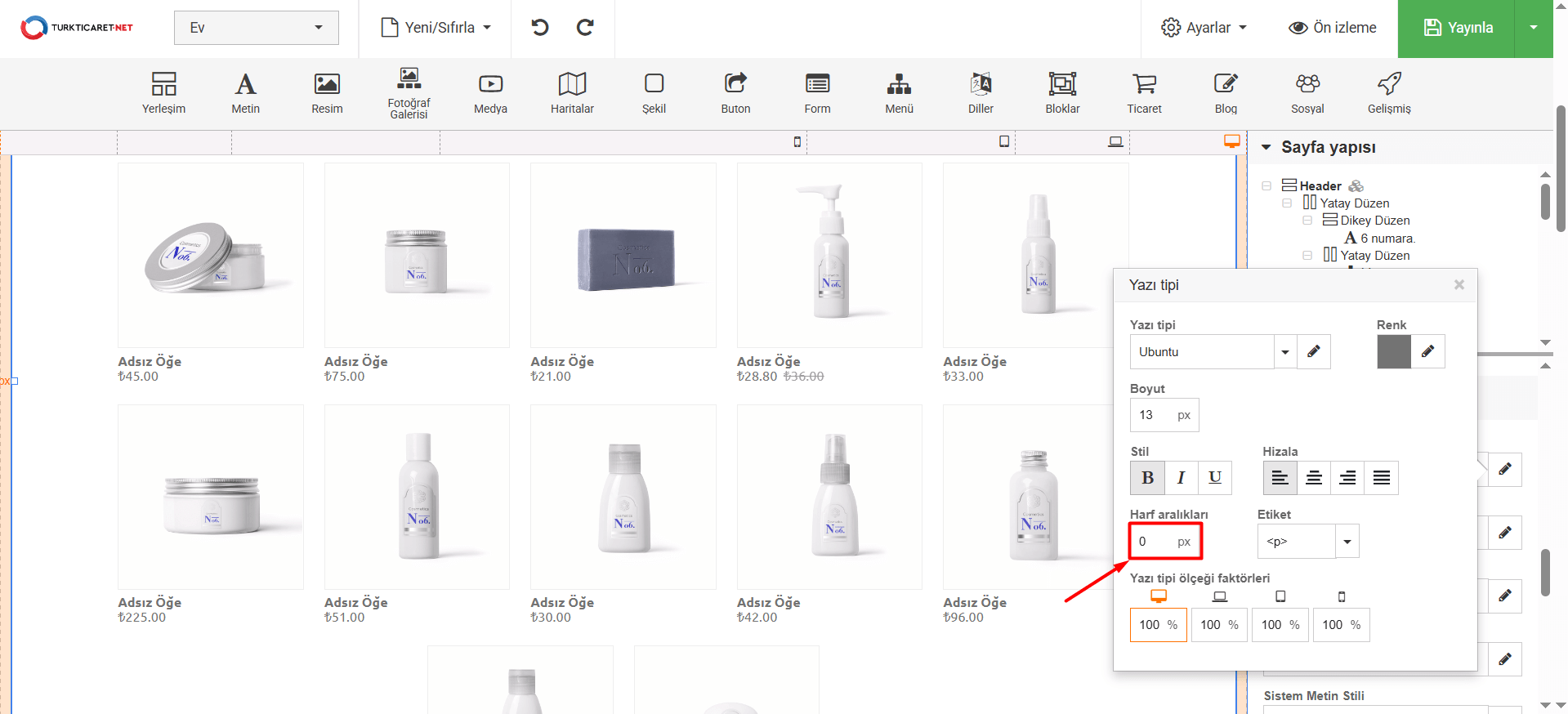The image size is (1568, 714).
Task: Click the Harf aralıkları input field
Action: [1154, 542]
